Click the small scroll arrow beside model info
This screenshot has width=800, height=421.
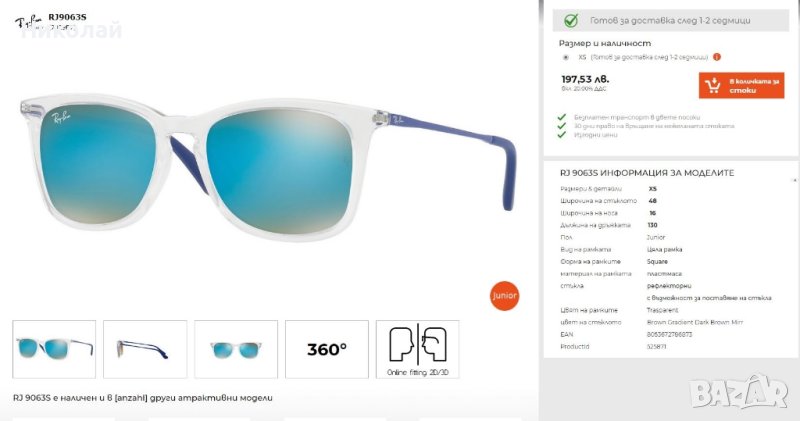click(794, 180)
